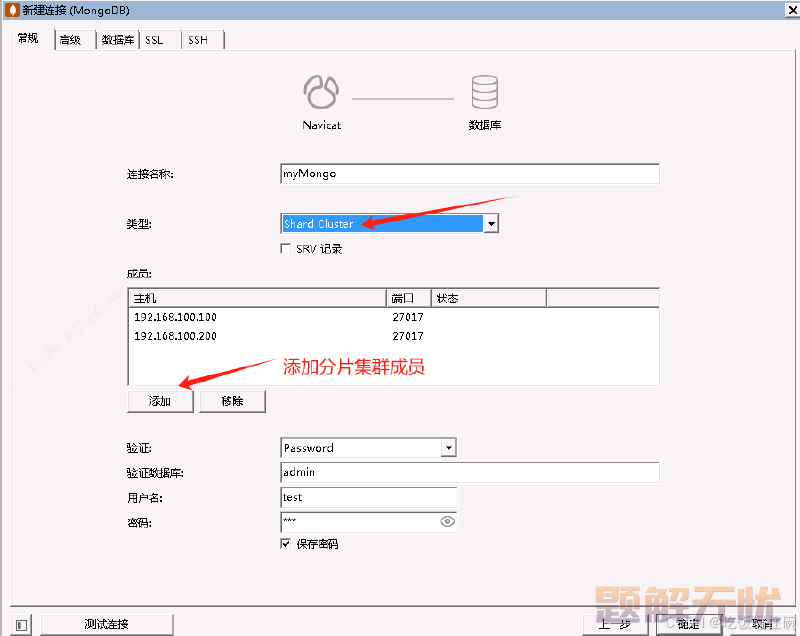The height and width of the screenshot is (636, 800).
Task: Click port 27017 of 192.168.100.100
Action: pos(408,317)
